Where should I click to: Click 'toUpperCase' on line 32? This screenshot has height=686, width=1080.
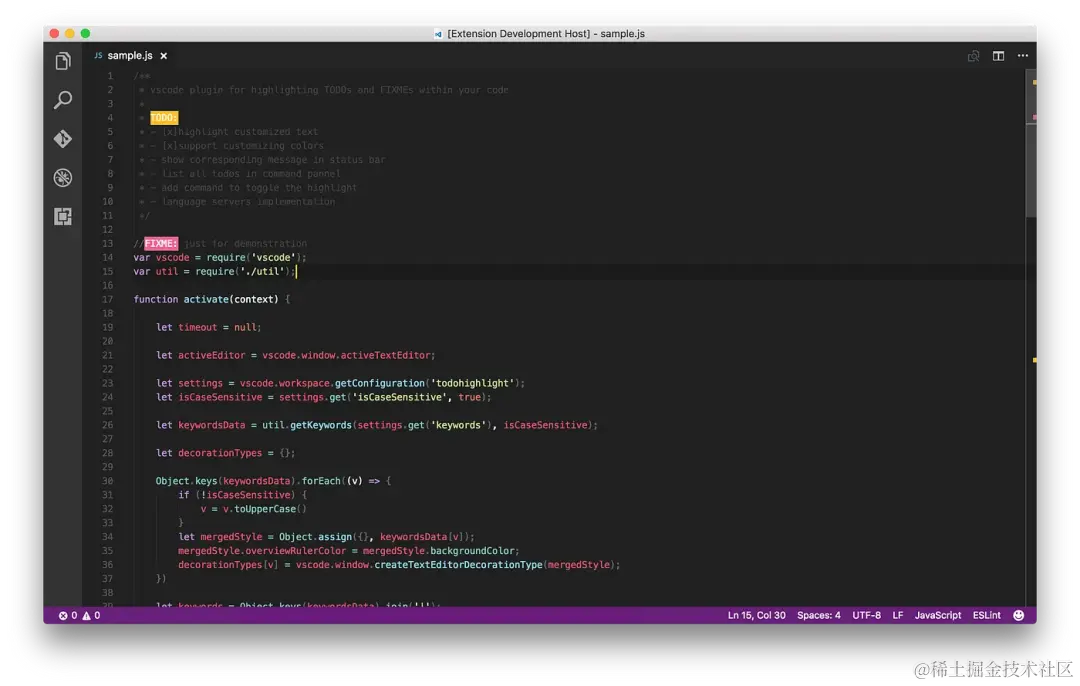[264, 509]
